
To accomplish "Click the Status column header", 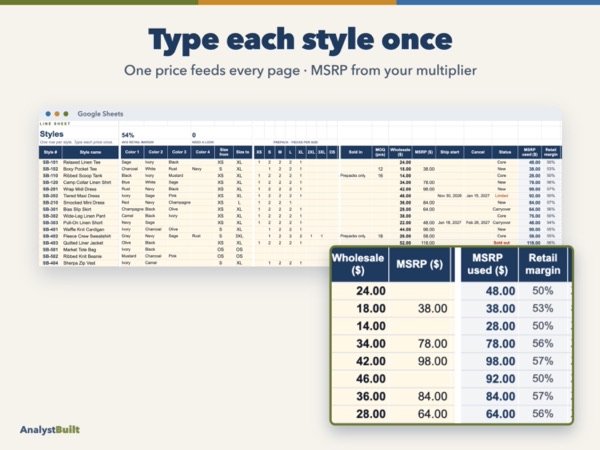I will [505, 152].
